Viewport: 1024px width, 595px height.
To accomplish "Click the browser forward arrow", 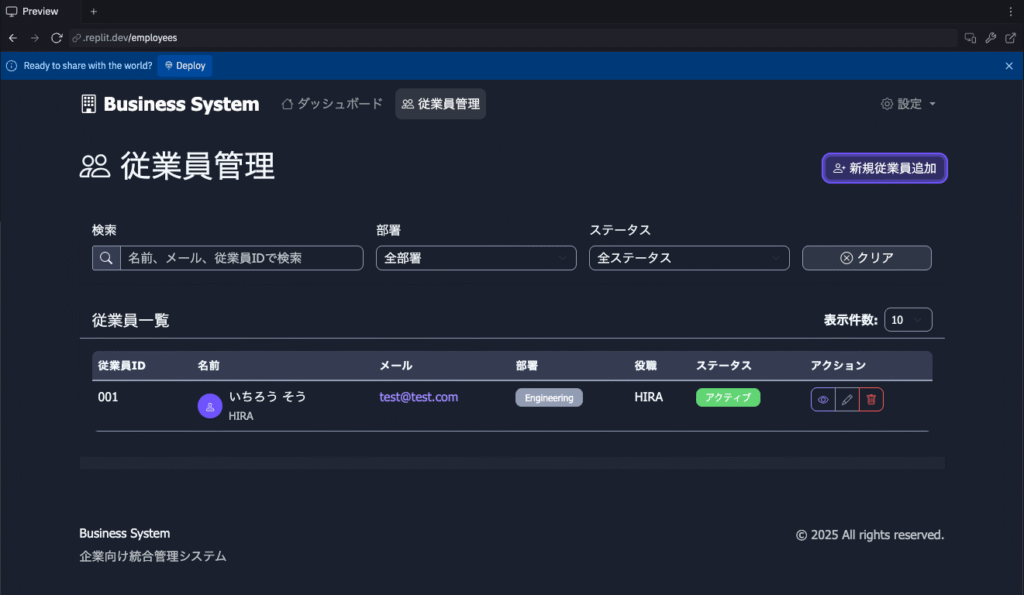I will 35,38.
